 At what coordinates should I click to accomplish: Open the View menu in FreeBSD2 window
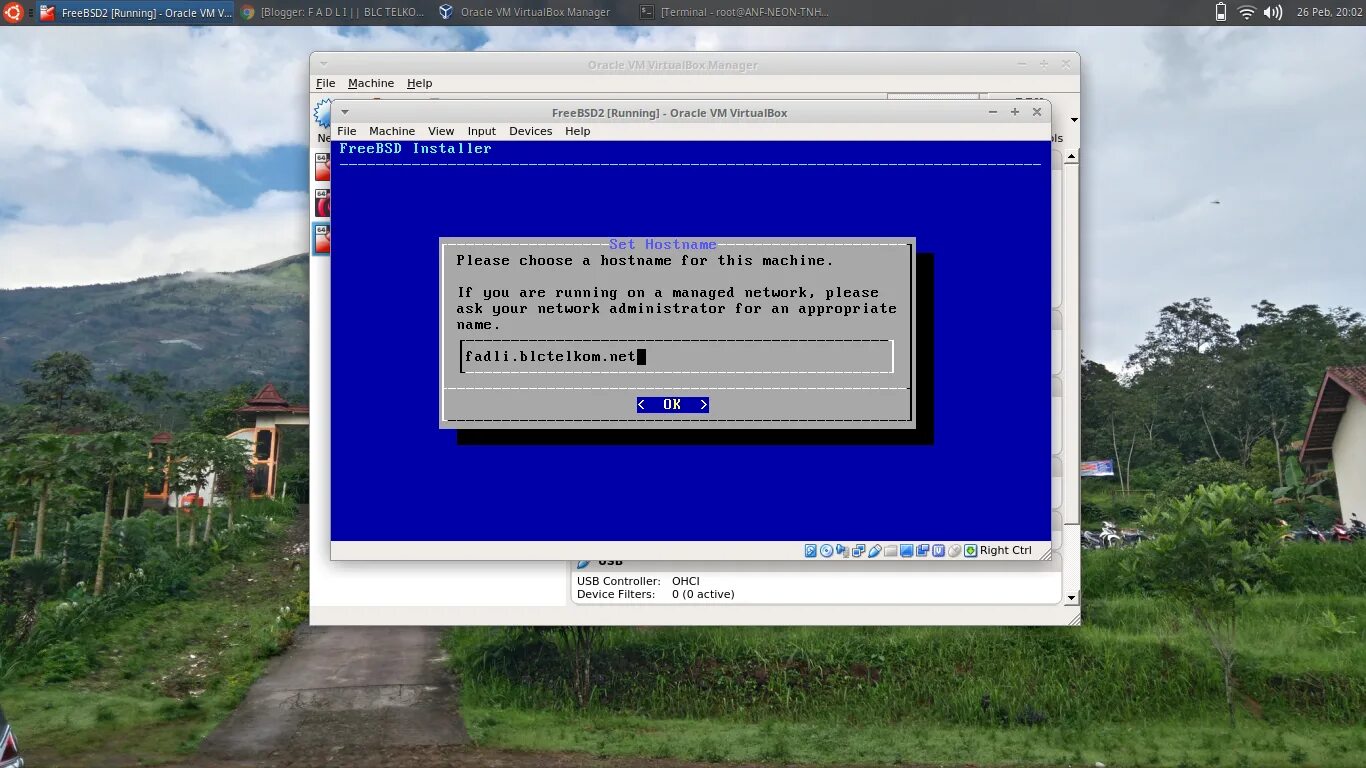click(x=441, y=131)
